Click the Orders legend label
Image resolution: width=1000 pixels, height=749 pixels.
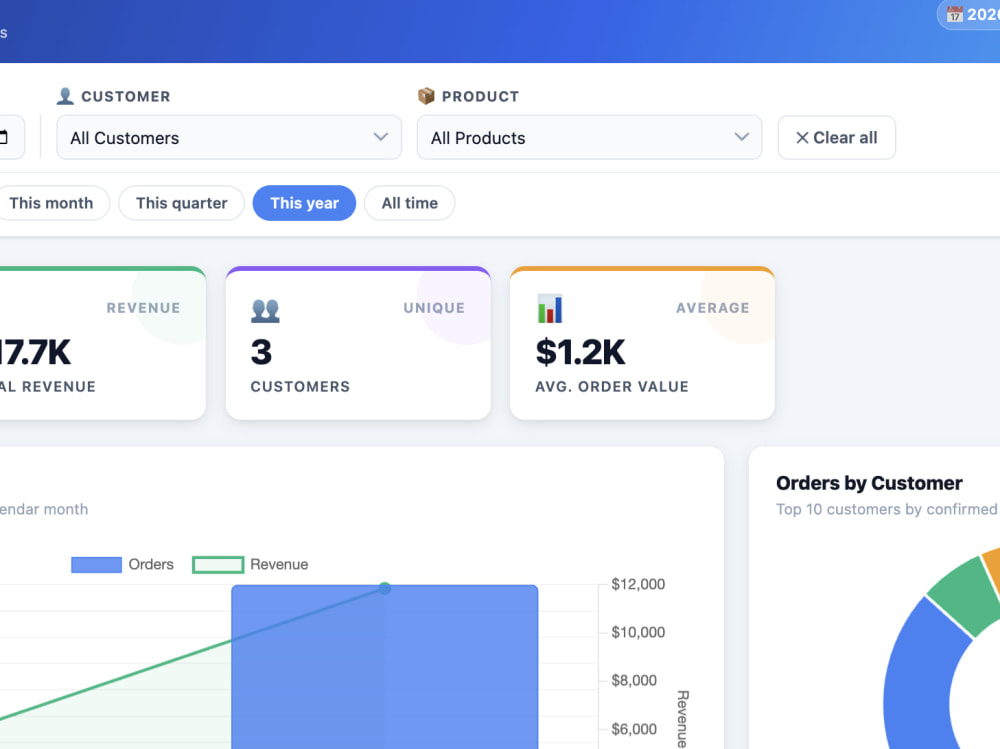(151, 565)
